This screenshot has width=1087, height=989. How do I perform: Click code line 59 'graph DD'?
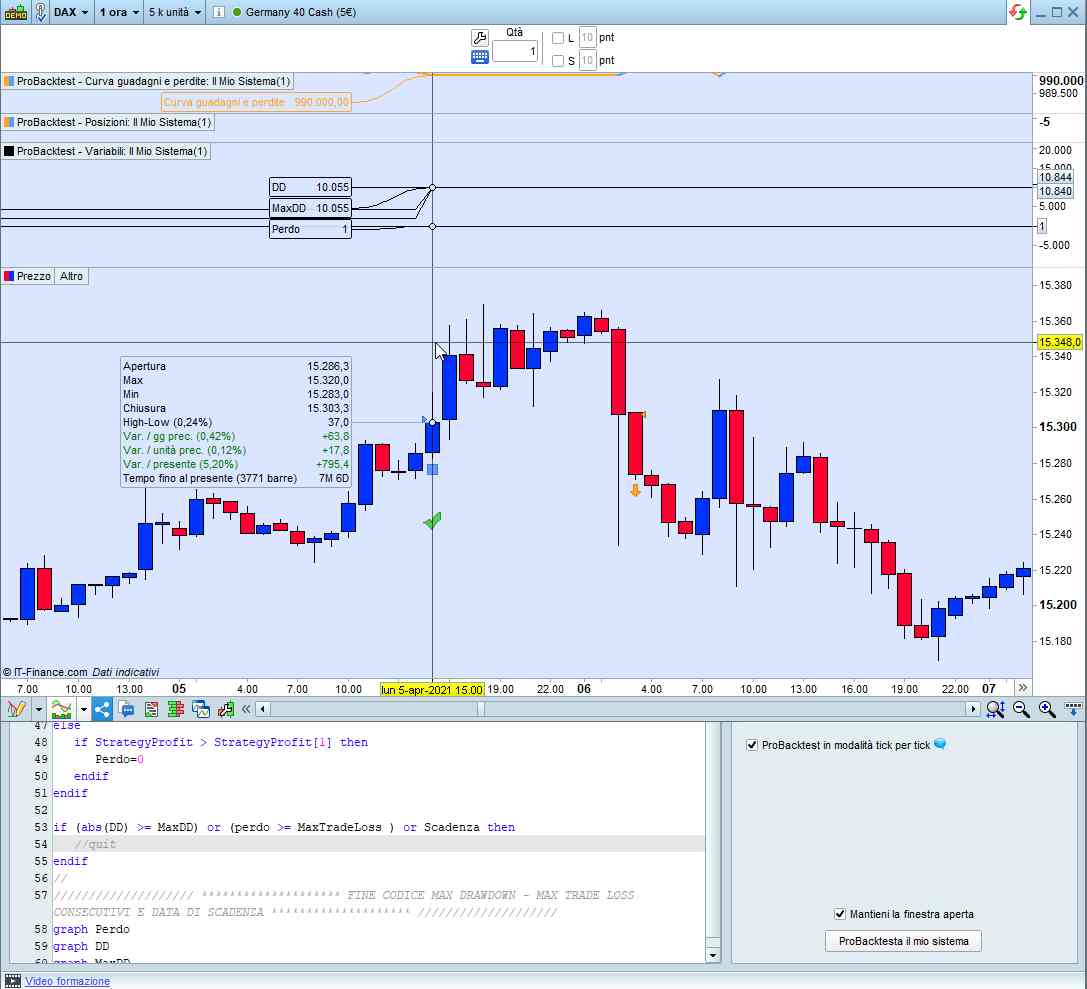tap(81, 946)
